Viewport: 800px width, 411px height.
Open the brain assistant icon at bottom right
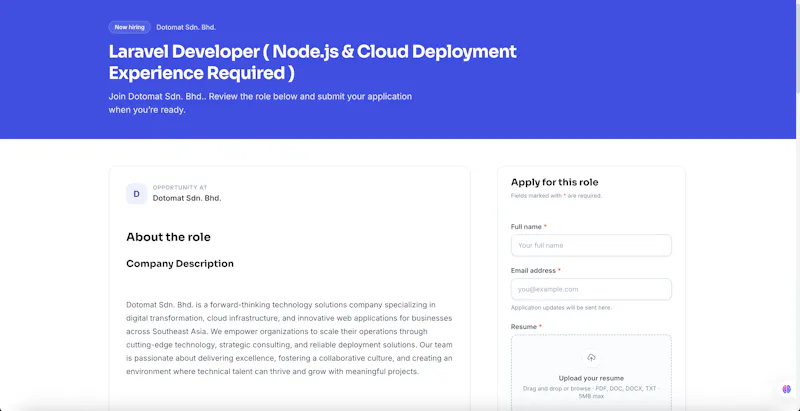tap(786, 389)
